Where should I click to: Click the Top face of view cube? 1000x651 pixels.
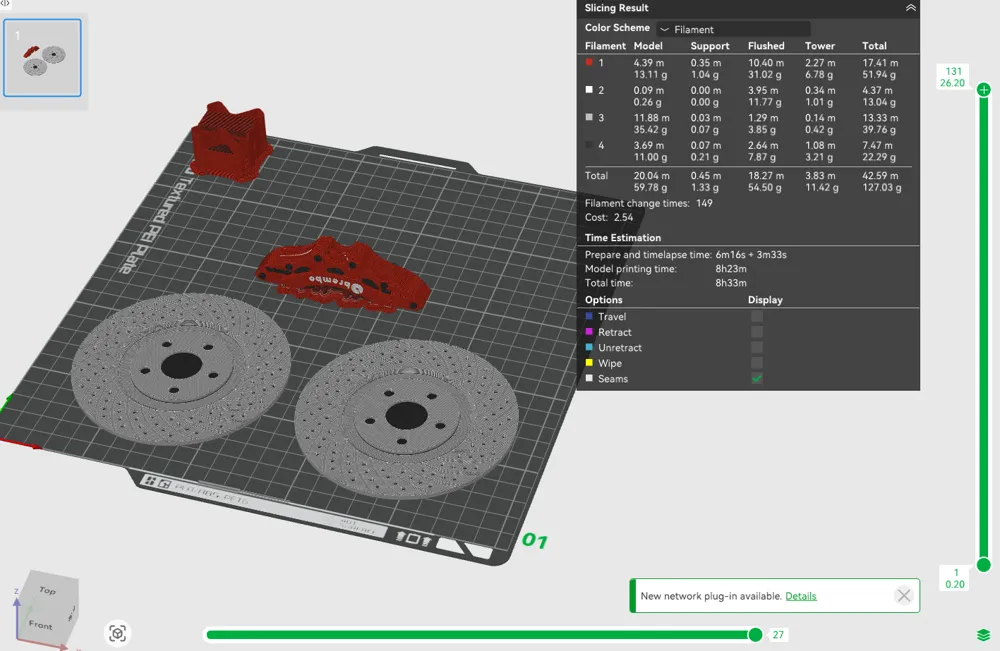pos(52,588)
